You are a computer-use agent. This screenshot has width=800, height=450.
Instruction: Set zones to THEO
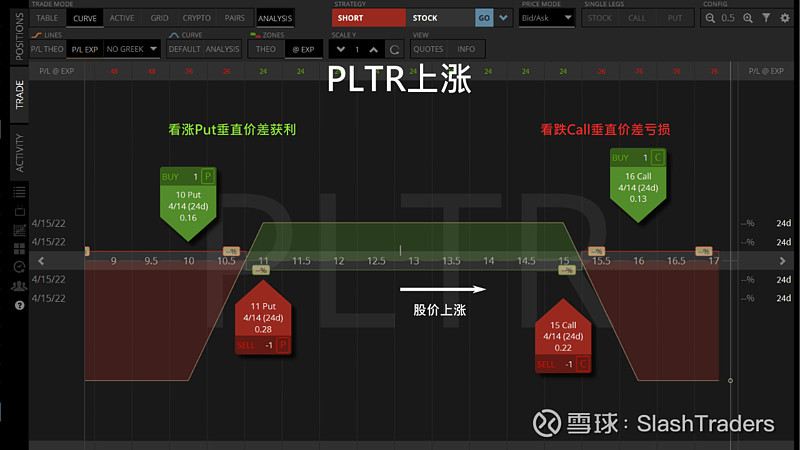point(266,49)
